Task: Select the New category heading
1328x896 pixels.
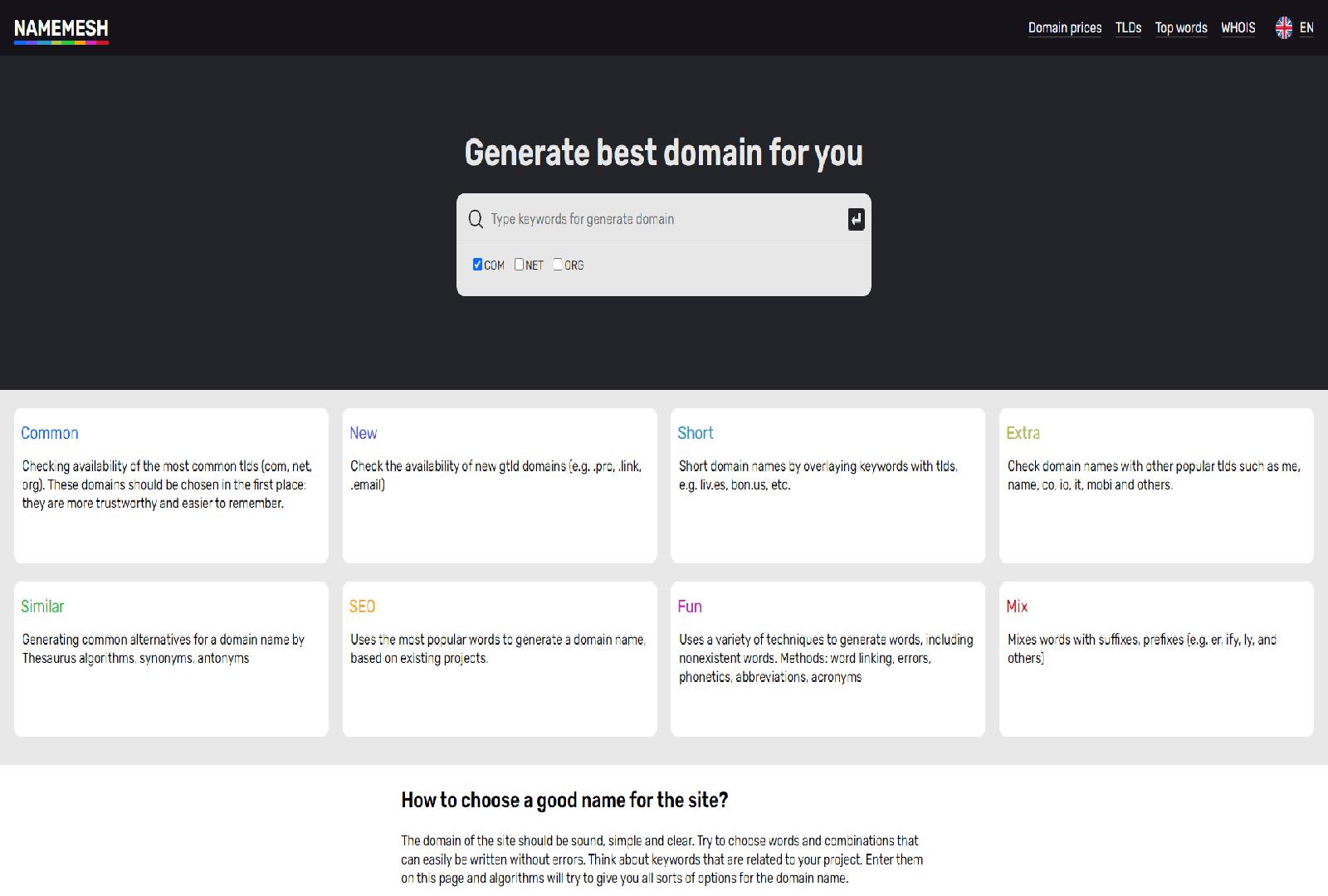Action: point(363,433)
